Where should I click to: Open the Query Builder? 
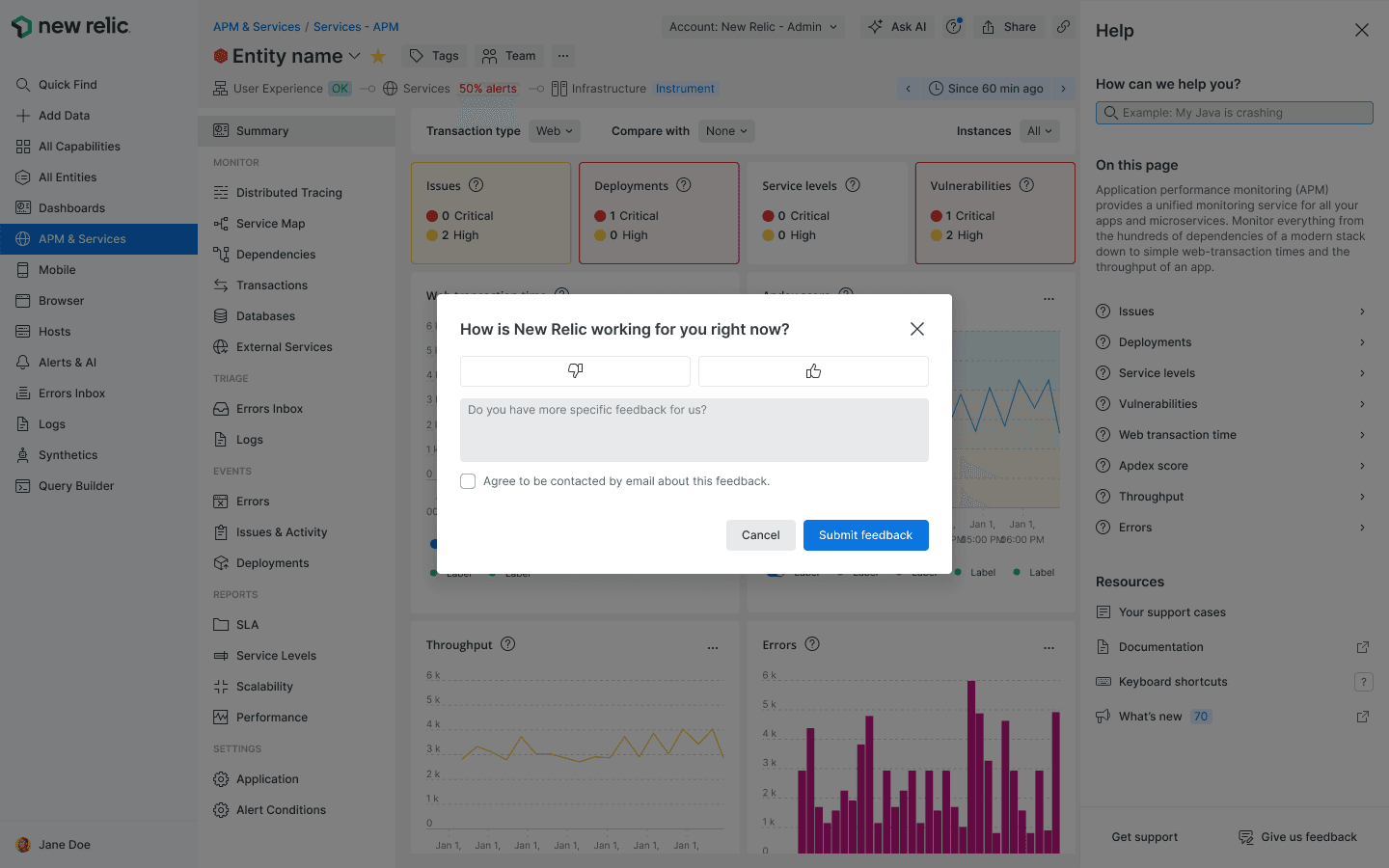tap(77, 485)
